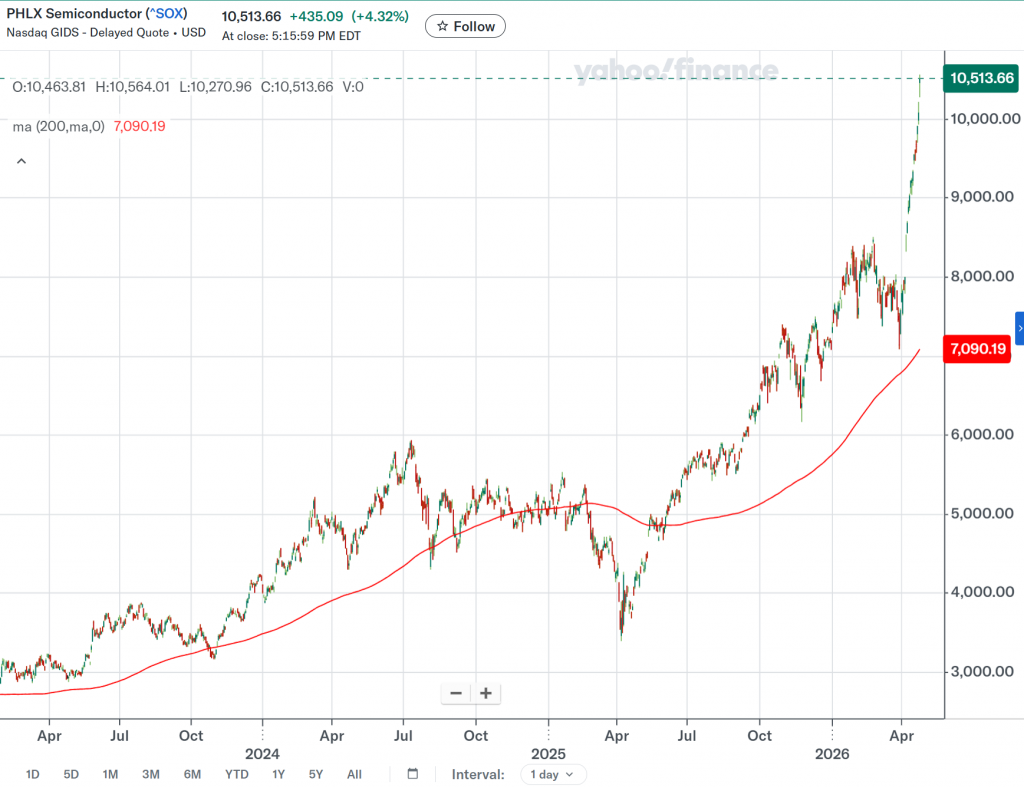1024x788 pixels.
Task: Click the star Follow button
Action: click(x=465, y=26)
